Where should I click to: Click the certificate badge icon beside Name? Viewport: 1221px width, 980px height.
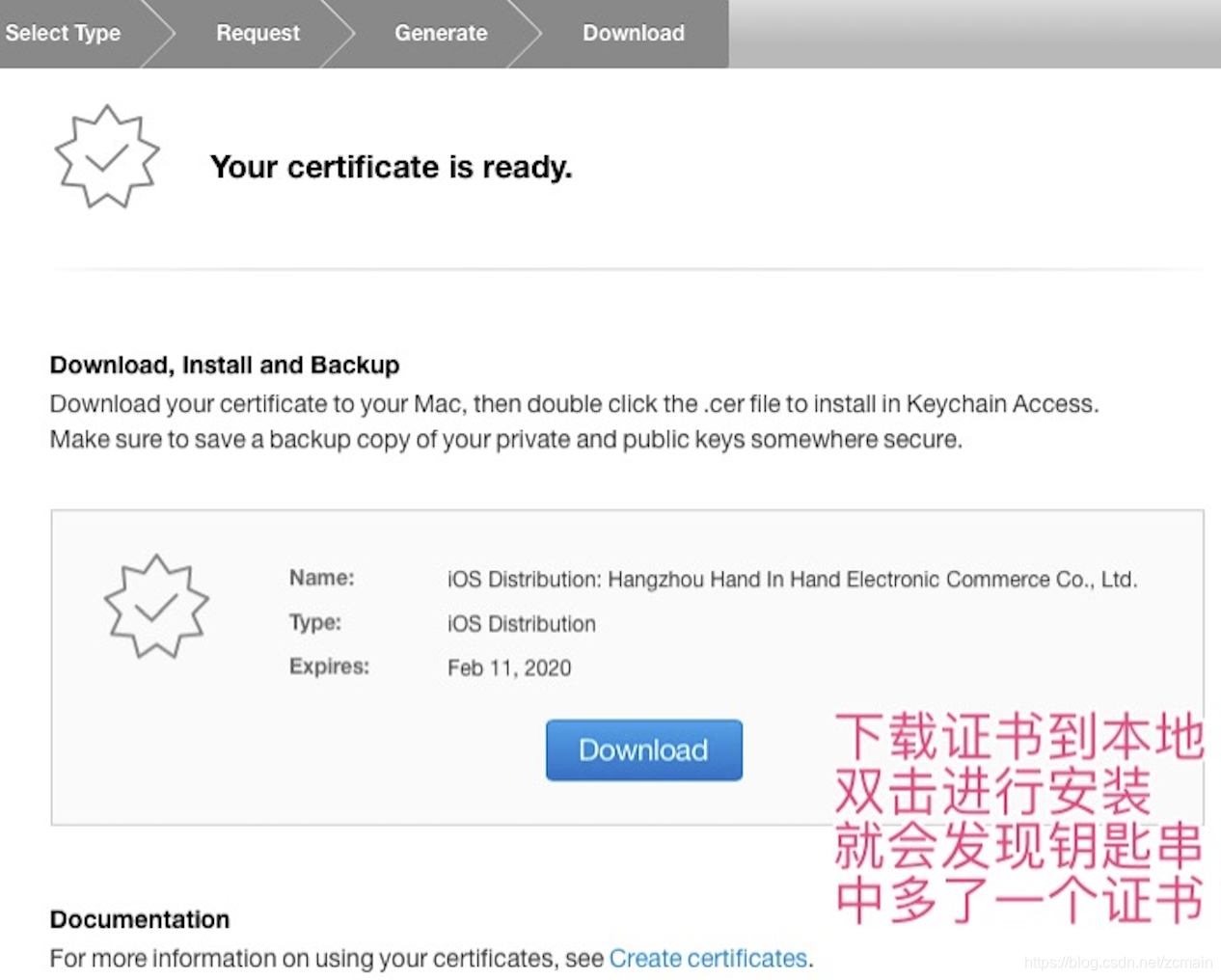[156, 607]
